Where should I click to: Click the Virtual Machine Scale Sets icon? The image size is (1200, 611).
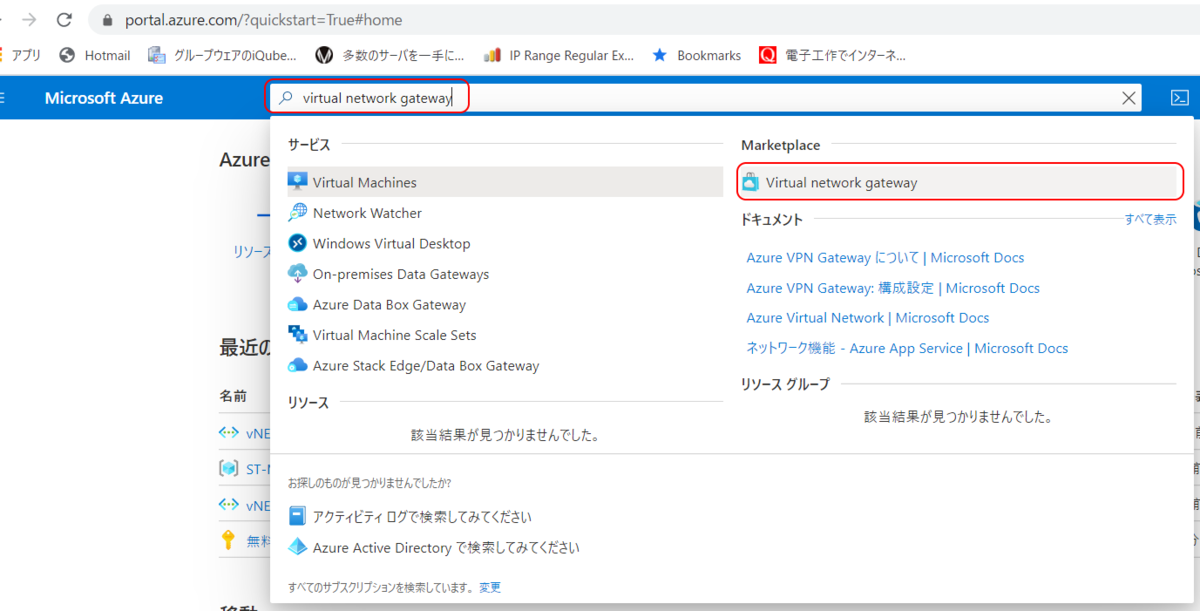[298, 334]
